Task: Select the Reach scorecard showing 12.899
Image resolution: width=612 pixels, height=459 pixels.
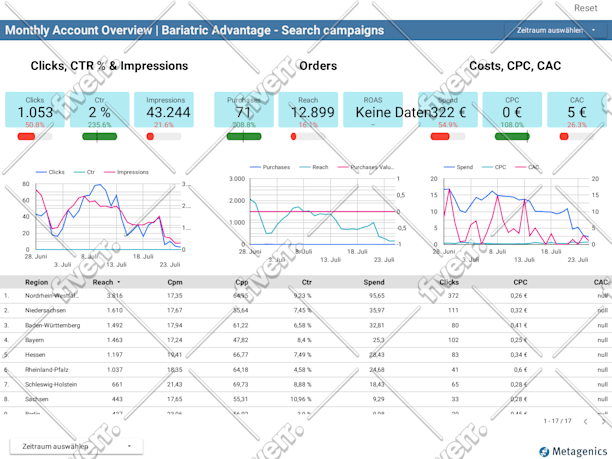Action: click(x=308, y=110)
